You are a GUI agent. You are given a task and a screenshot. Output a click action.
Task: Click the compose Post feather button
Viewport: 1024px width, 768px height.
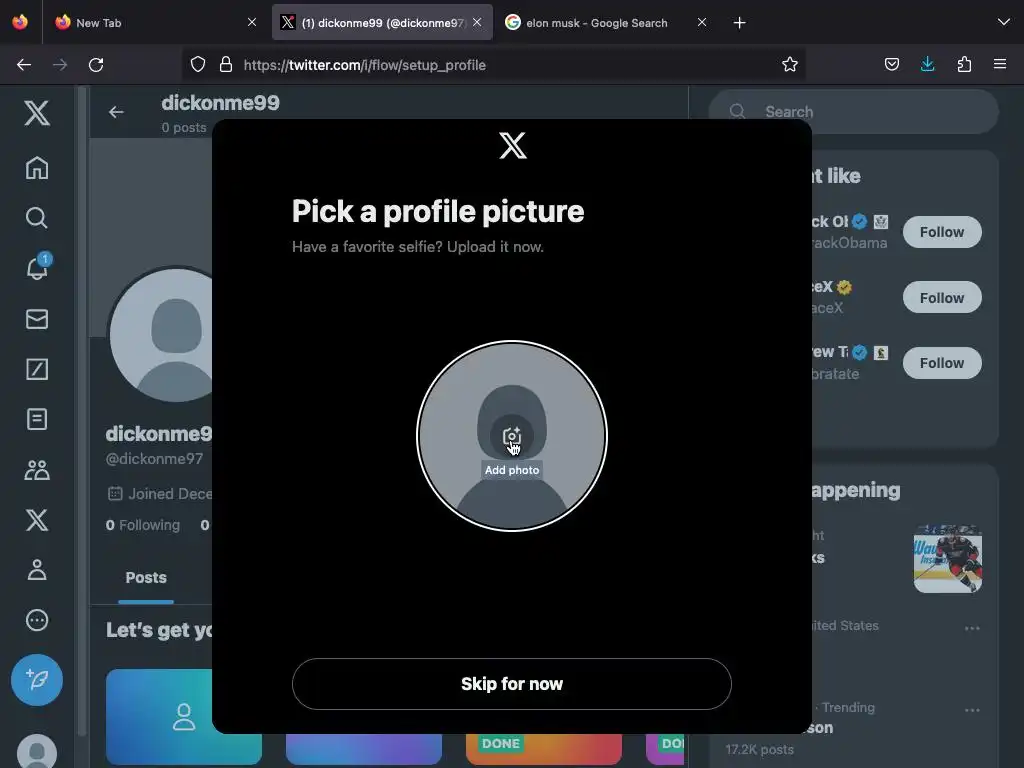pyautogui.click(x=37, y=680)
